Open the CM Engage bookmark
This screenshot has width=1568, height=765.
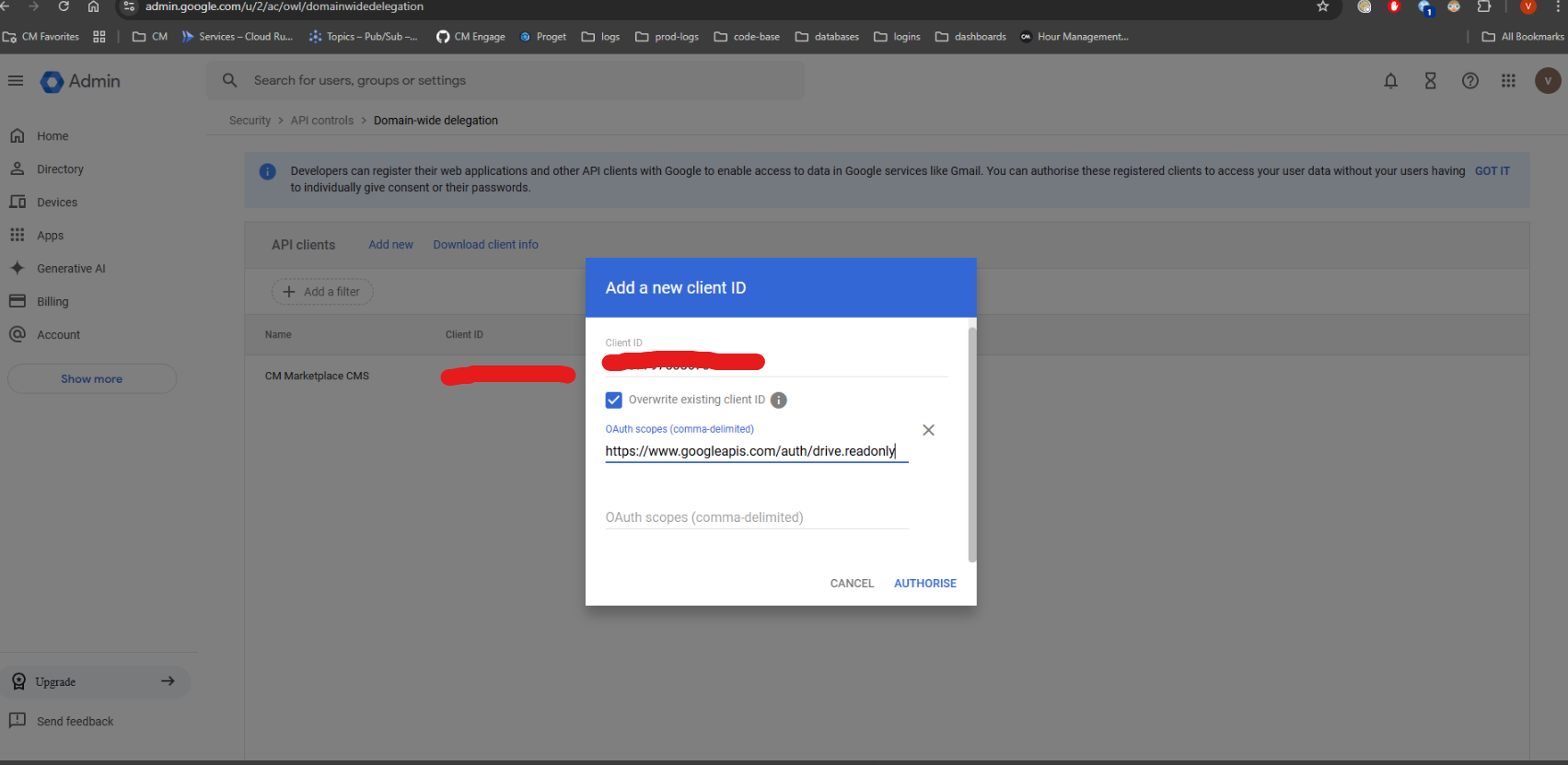470,37
